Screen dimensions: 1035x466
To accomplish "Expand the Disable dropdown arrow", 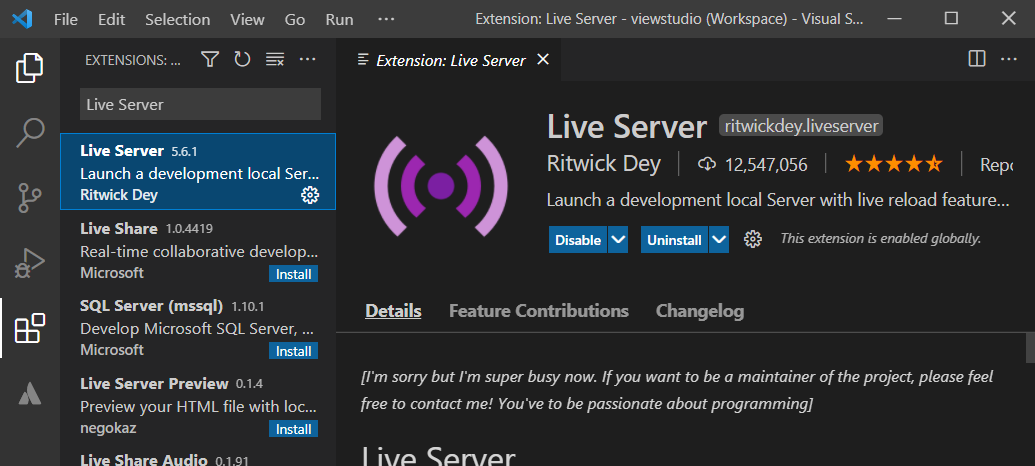I will [x=618, y=240].
